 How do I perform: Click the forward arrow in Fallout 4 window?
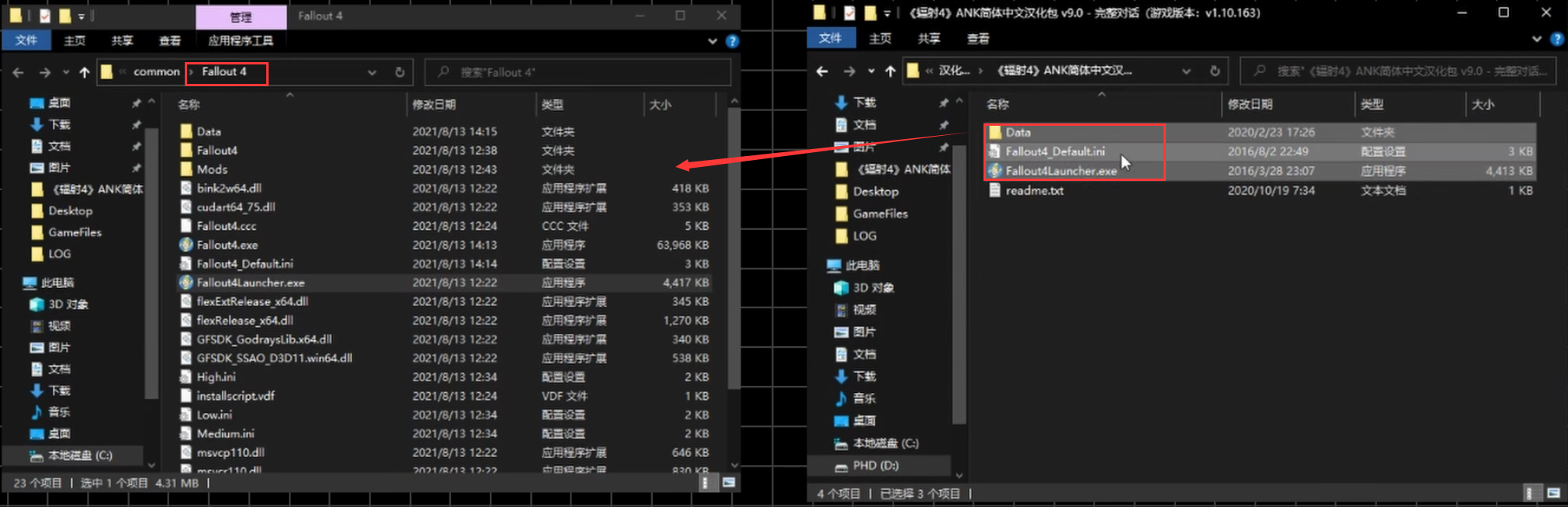click(x=45, y=72)
